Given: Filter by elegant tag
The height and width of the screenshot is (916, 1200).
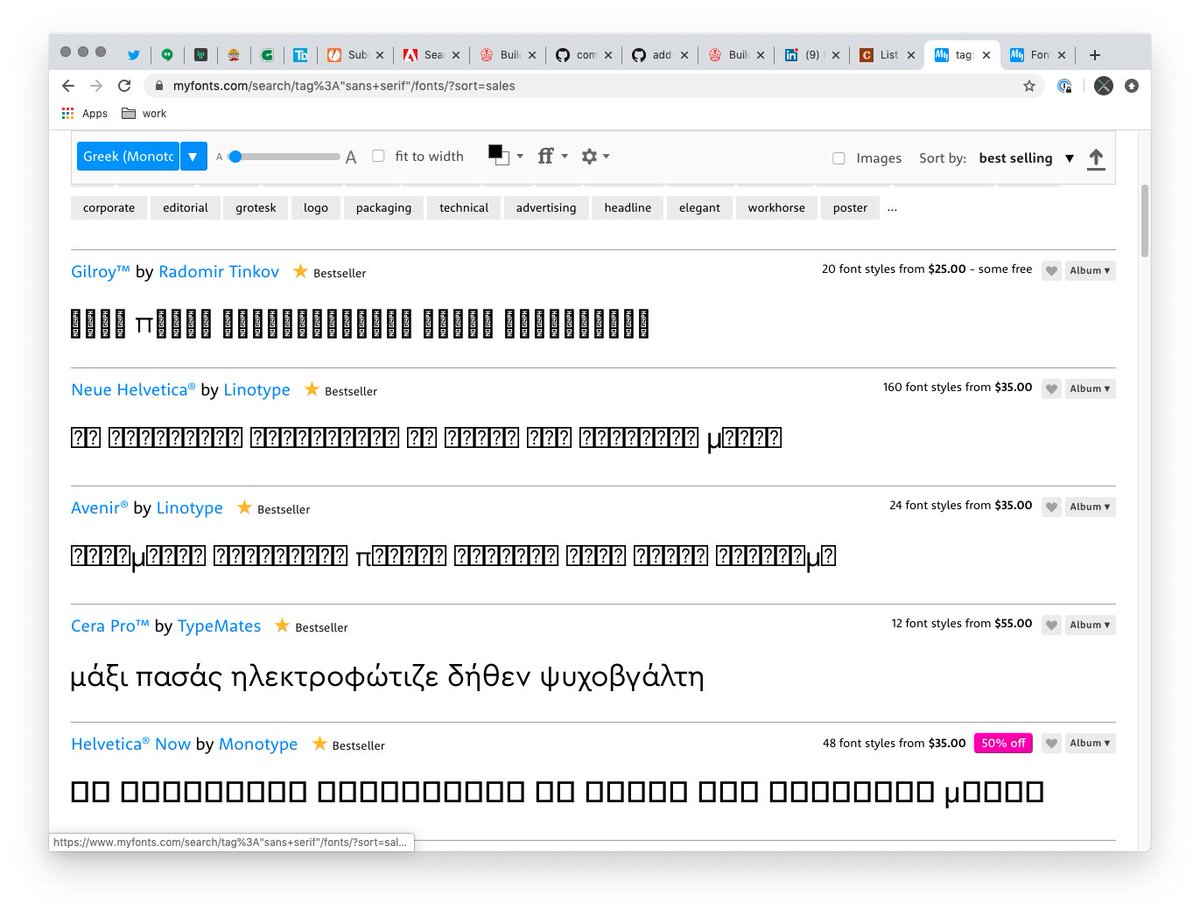Looking at the screenshot, I should click(x=700, y=208).
